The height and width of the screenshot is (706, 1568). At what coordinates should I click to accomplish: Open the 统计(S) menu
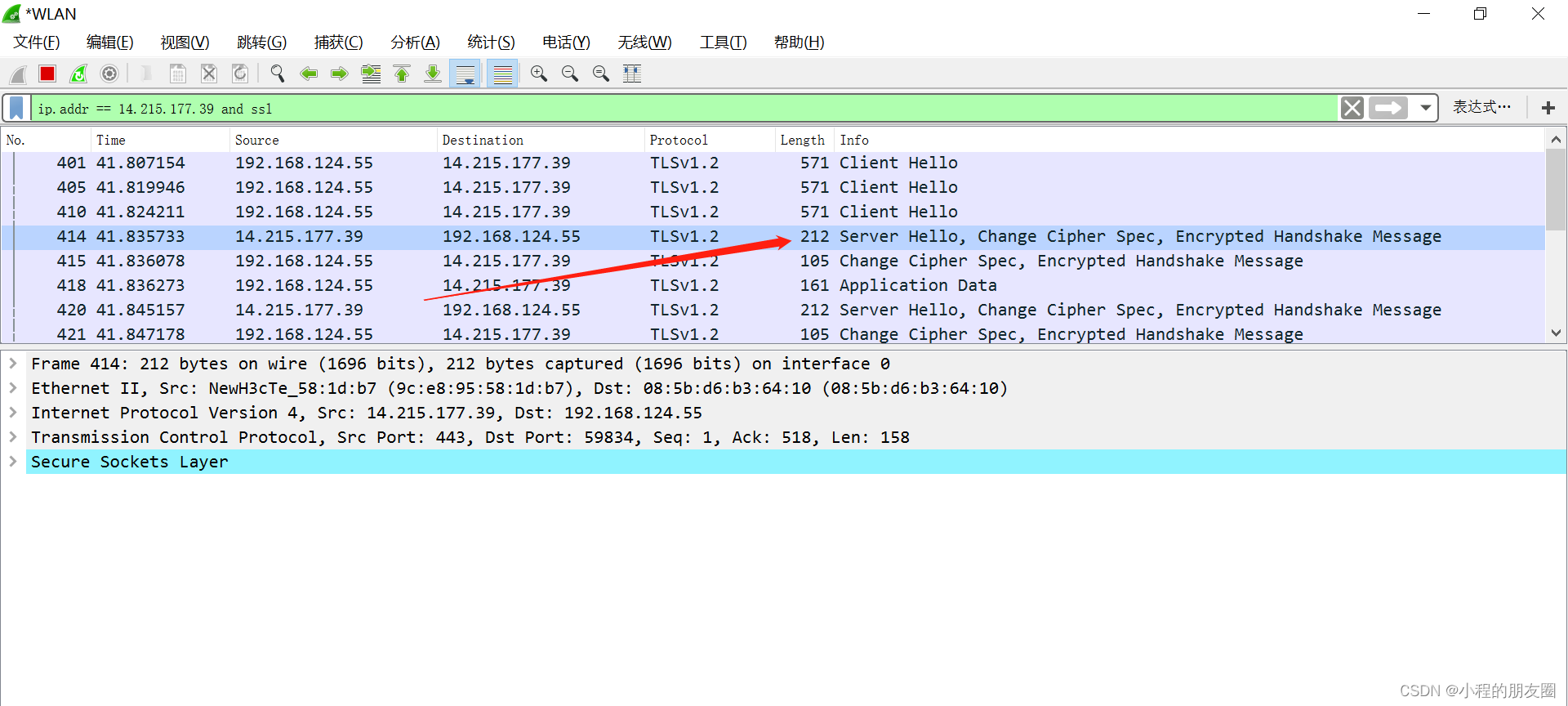[492, 42]
